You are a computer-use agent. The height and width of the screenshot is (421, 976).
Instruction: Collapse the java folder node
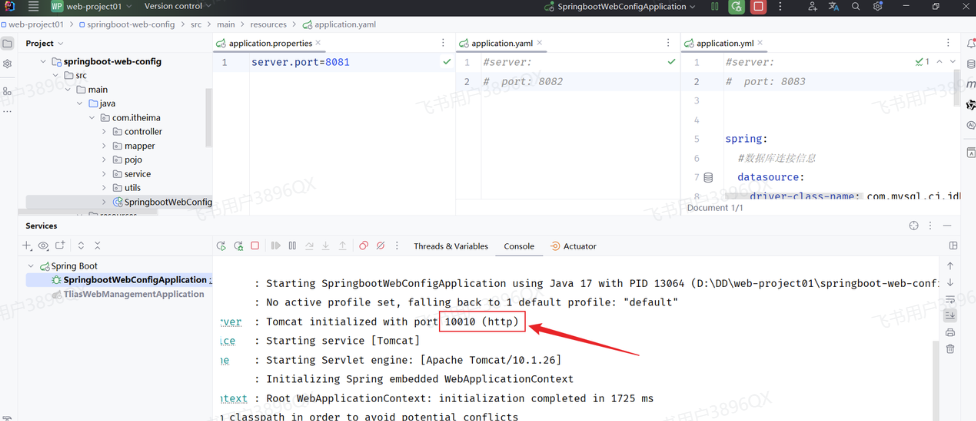tap(80, 103)
